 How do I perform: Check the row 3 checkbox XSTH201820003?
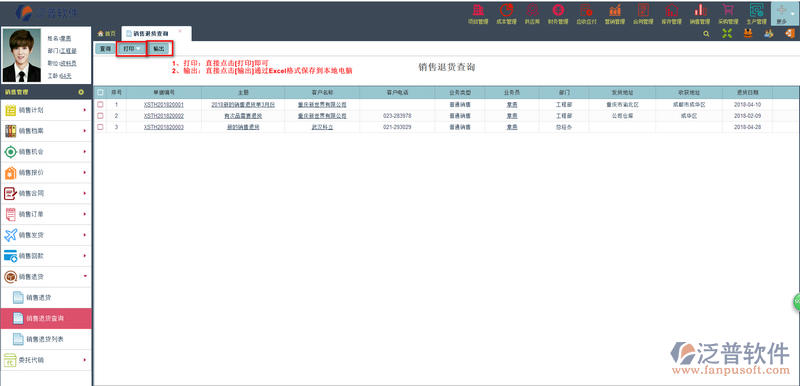100,127
